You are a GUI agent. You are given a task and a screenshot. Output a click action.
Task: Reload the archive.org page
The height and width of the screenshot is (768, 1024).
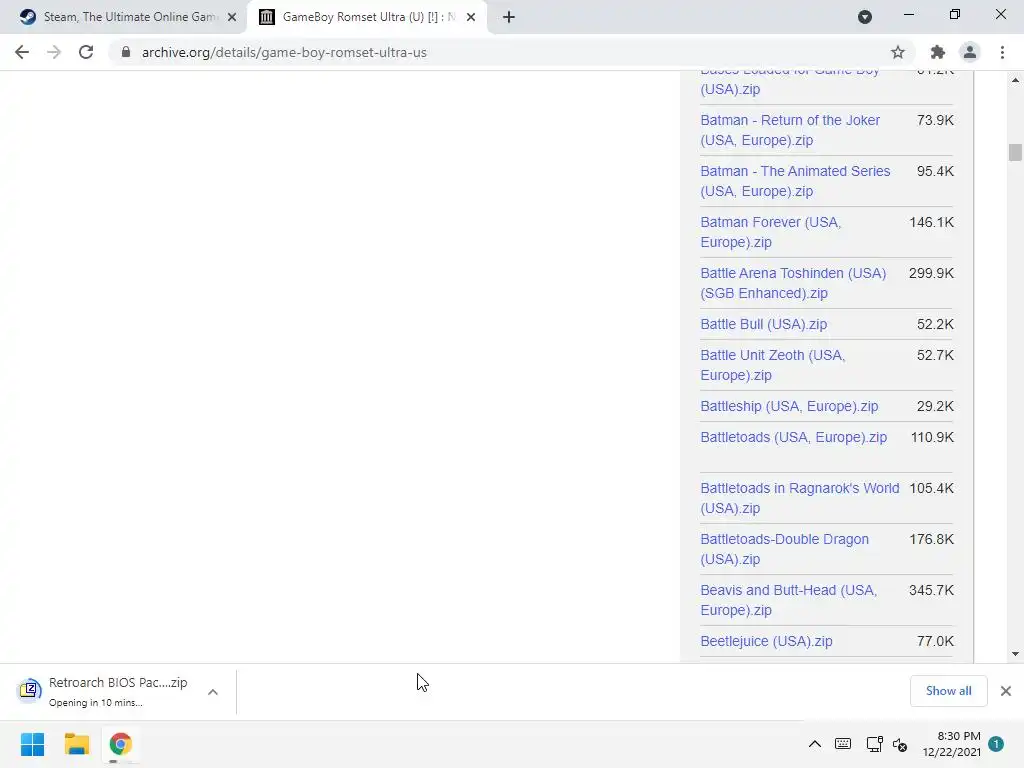[86, 52]
